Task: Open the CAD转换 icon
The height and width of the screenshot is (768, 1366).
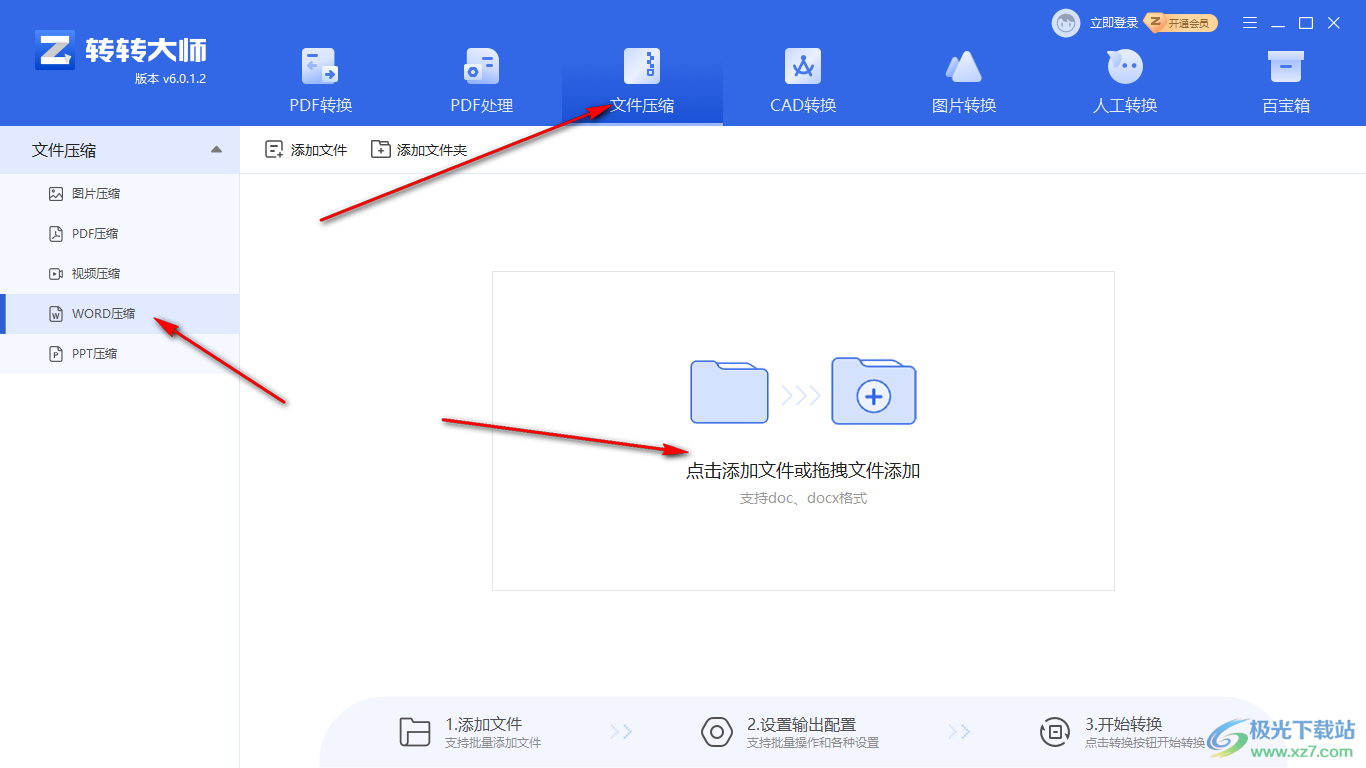Action: pyautogui.click(x=803, y=66)
